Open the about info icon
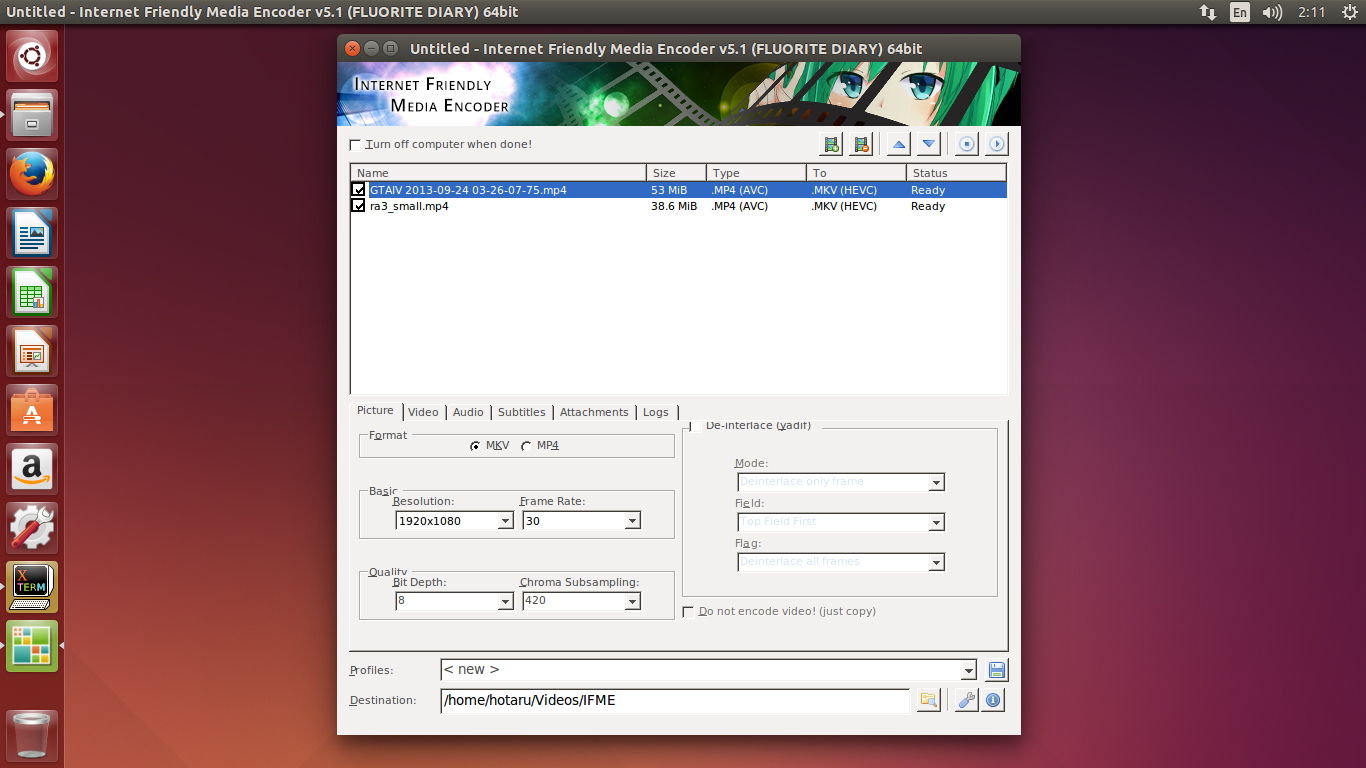 [x=993, y=700]
